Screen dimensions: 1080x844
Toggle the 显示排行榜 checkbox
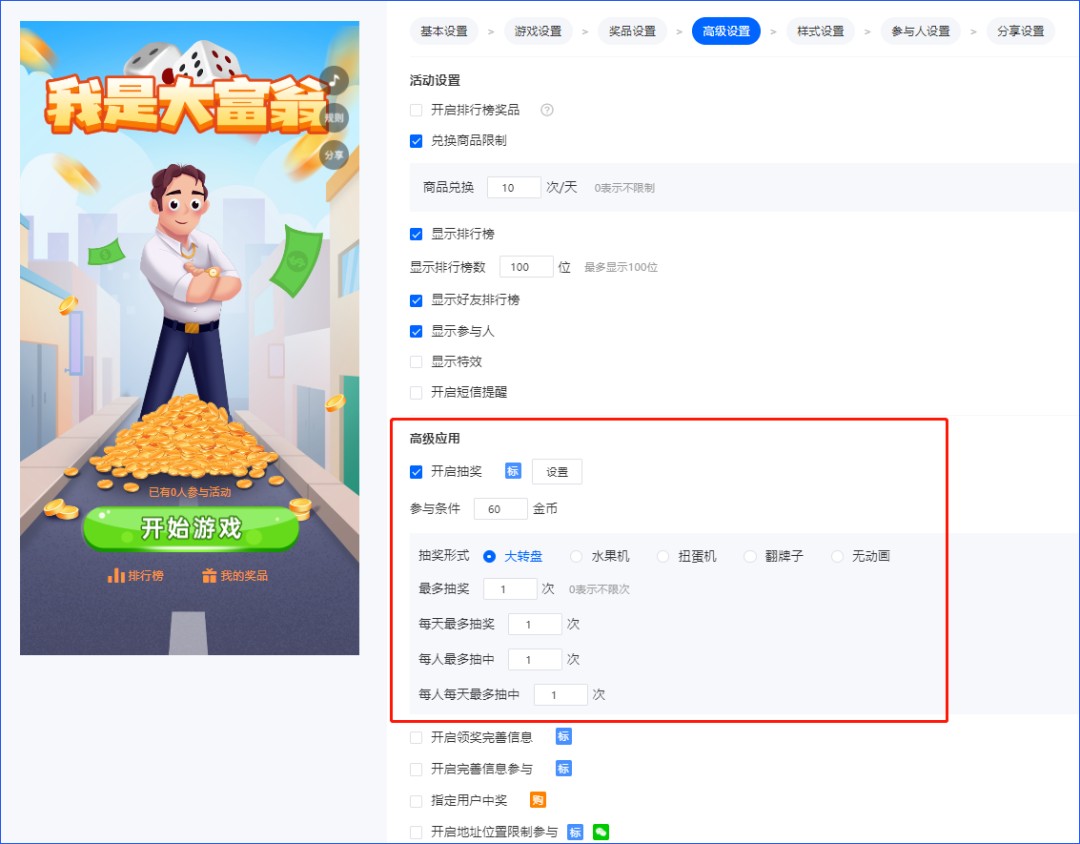416,234
